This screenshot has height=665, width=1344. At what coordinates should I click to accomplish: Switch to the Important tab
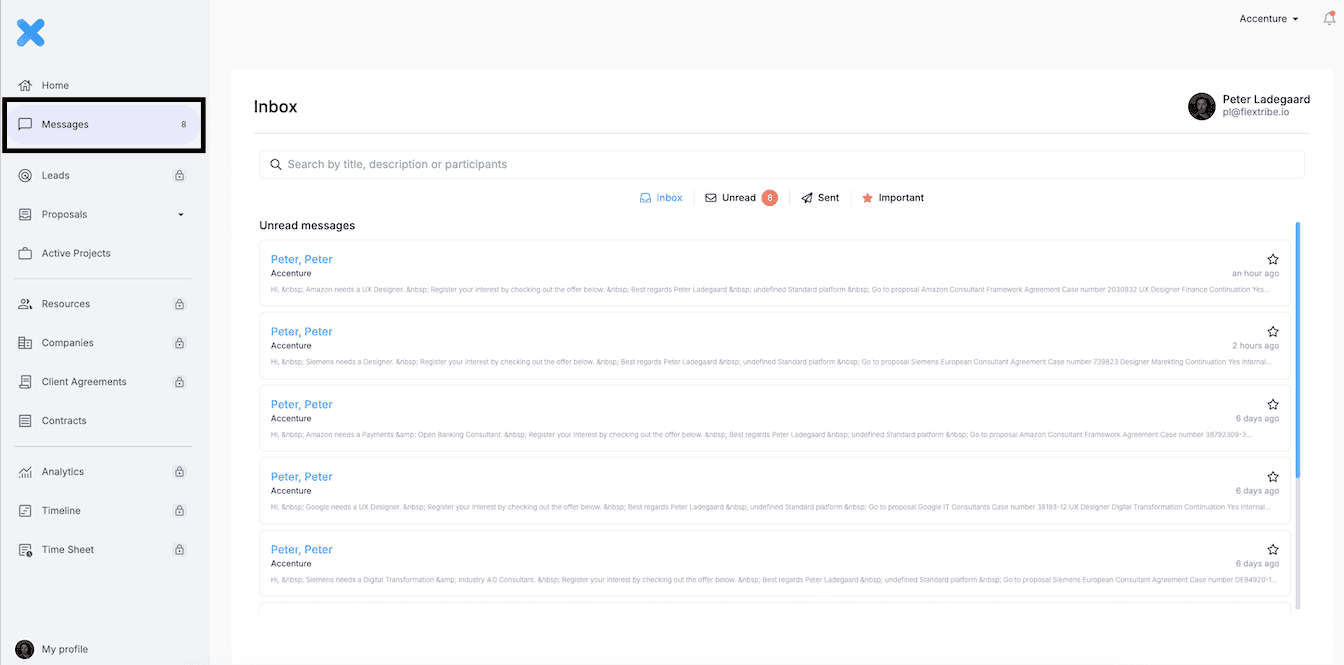(893, 198)
